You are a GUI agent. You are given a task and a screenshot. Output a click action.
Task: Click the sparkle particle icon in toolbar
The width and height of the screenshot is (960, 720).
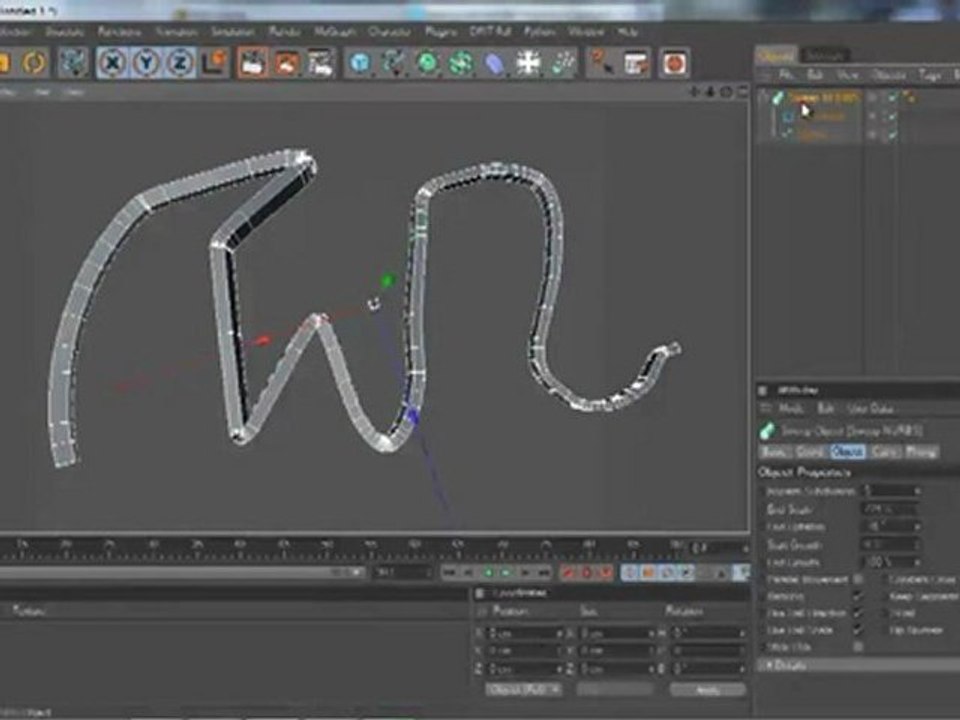point(562,62)
